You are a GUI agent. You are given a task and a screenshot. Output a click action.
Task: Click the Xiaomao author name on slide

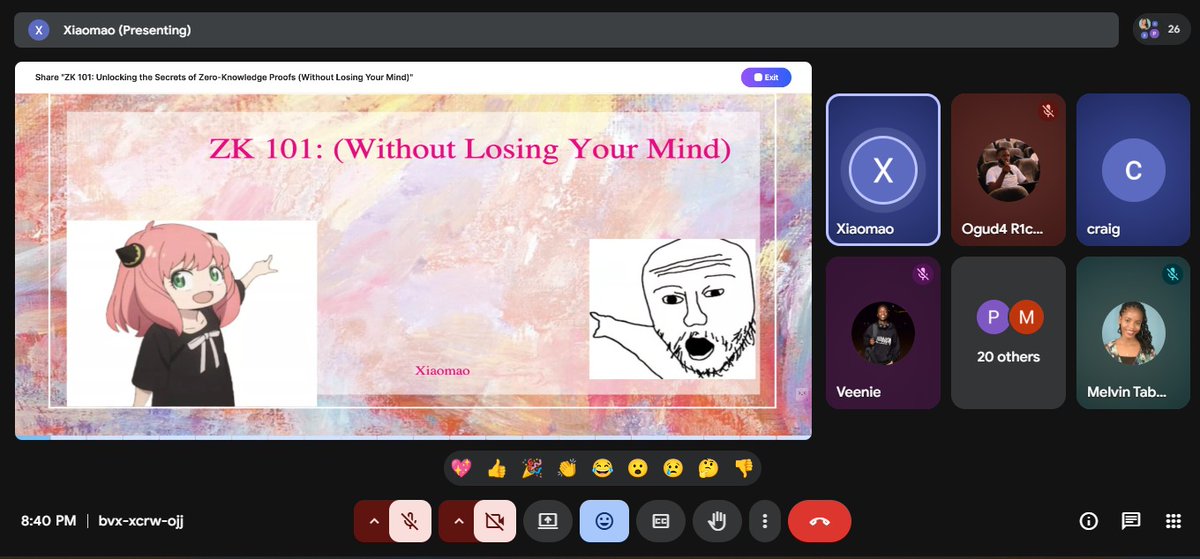tap(442, 370)
